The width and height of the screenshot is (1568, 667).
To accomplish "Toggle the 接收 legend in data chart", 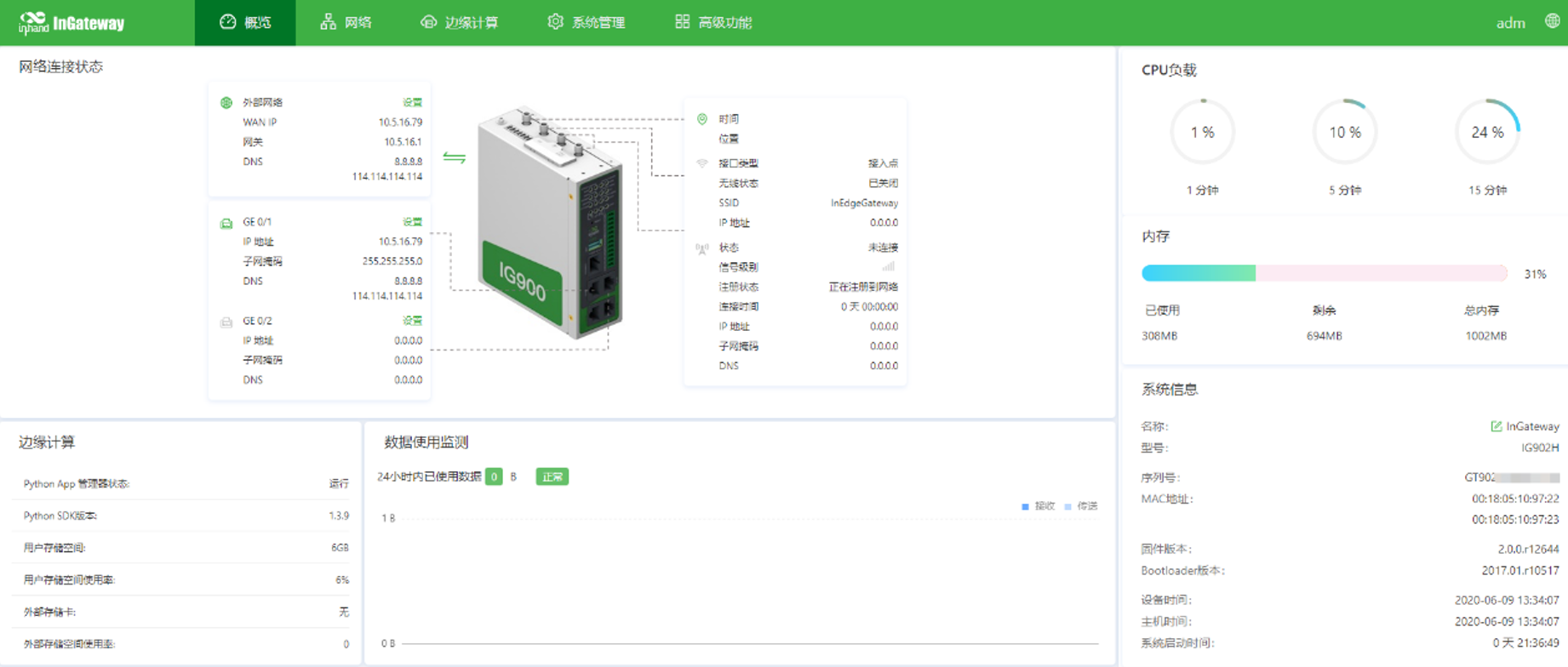I will coord(1039,506).
